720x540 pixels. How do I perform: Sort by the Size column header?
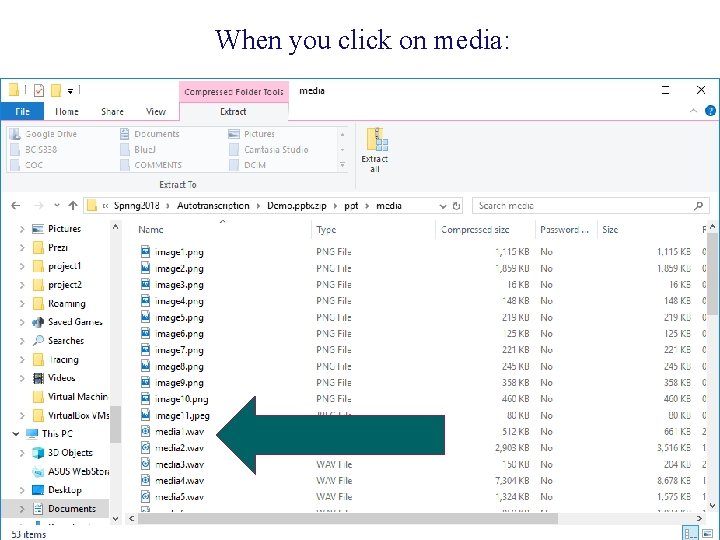coord(610,230)
